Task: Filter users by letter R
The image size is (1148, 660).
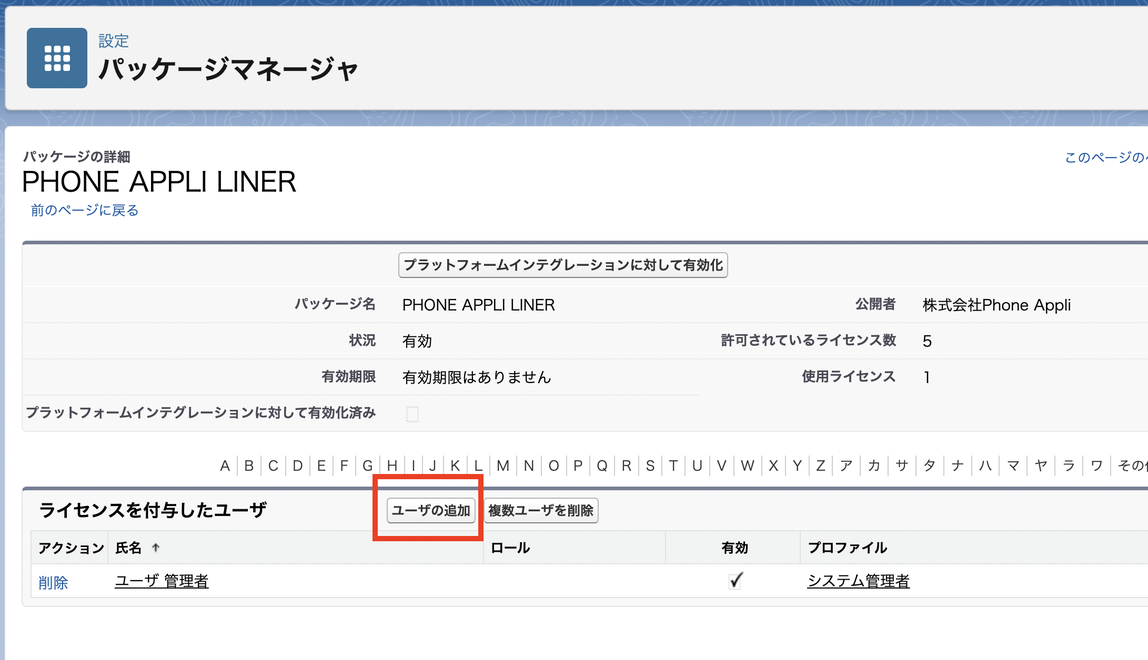Action: tap(627, 466)
